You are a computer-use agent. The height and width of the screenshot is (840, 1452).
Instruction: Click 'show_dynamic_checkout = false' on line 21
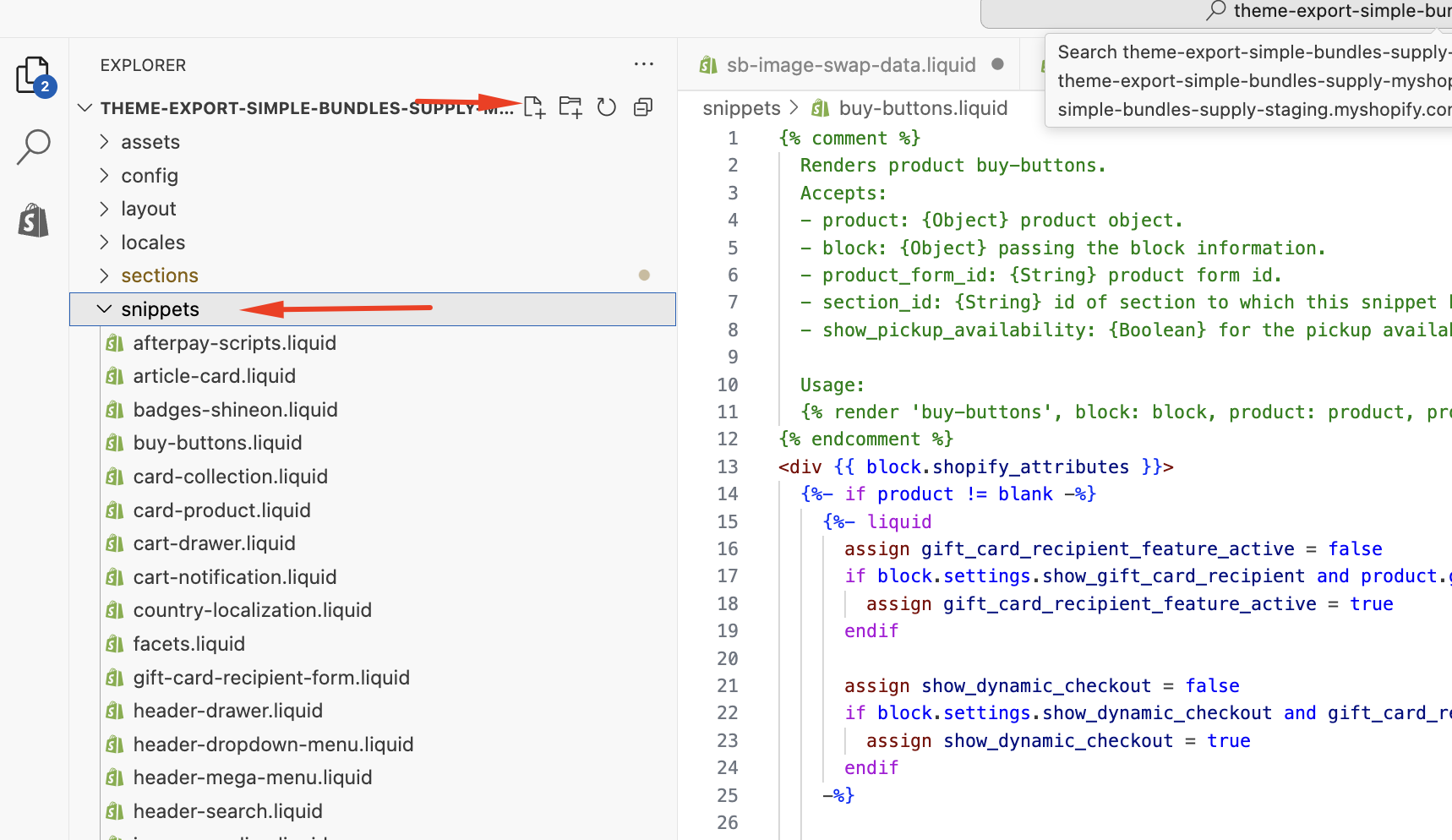[1080, 686]
